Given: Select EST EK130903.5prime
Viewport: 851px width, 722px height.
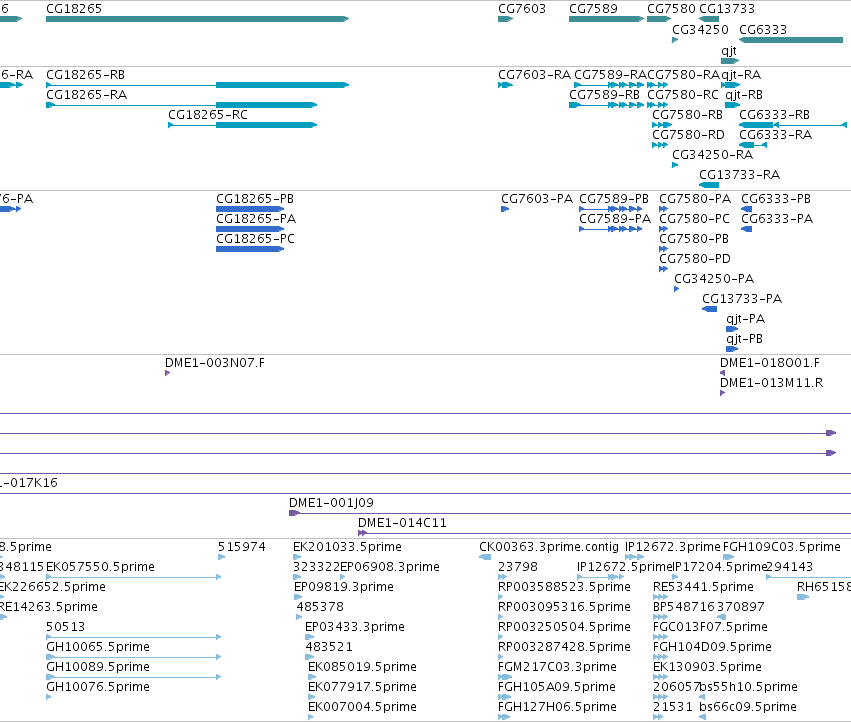Looking at the screenshot, I should [x=707, y=667].
